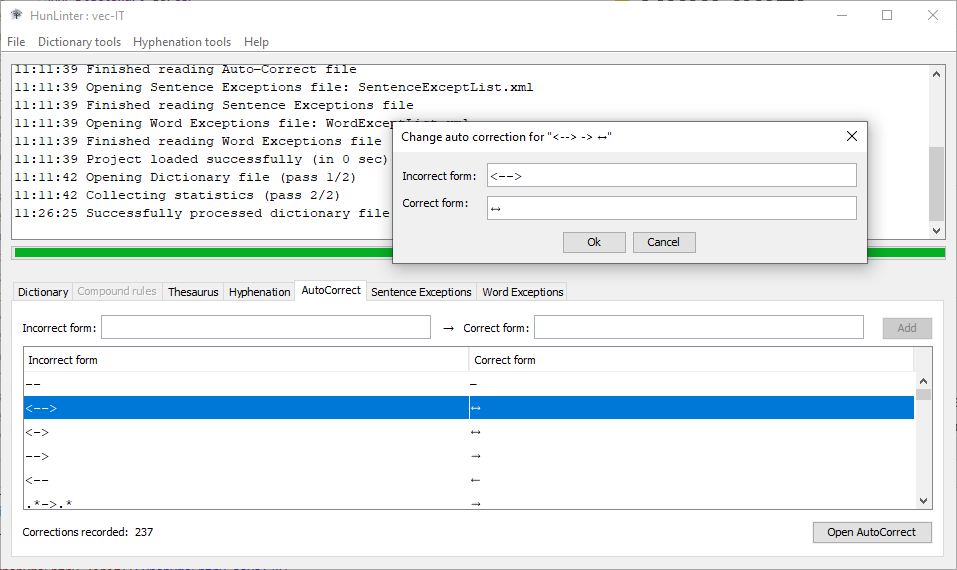The height and width of the screenshot is (570, 957).
Task: Select the '.*->.*' correction row
Action: (469, 502)
